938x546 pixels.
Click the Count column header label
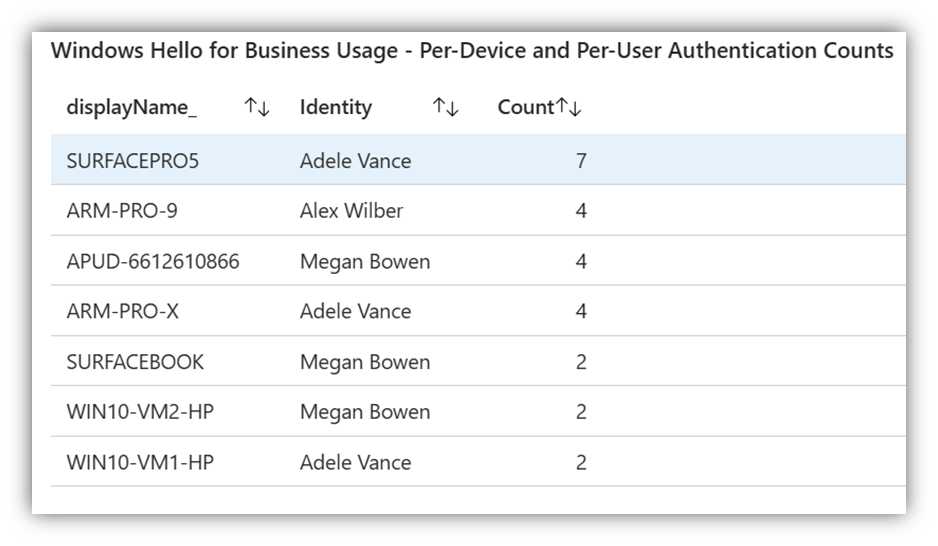tap(525, 108)
